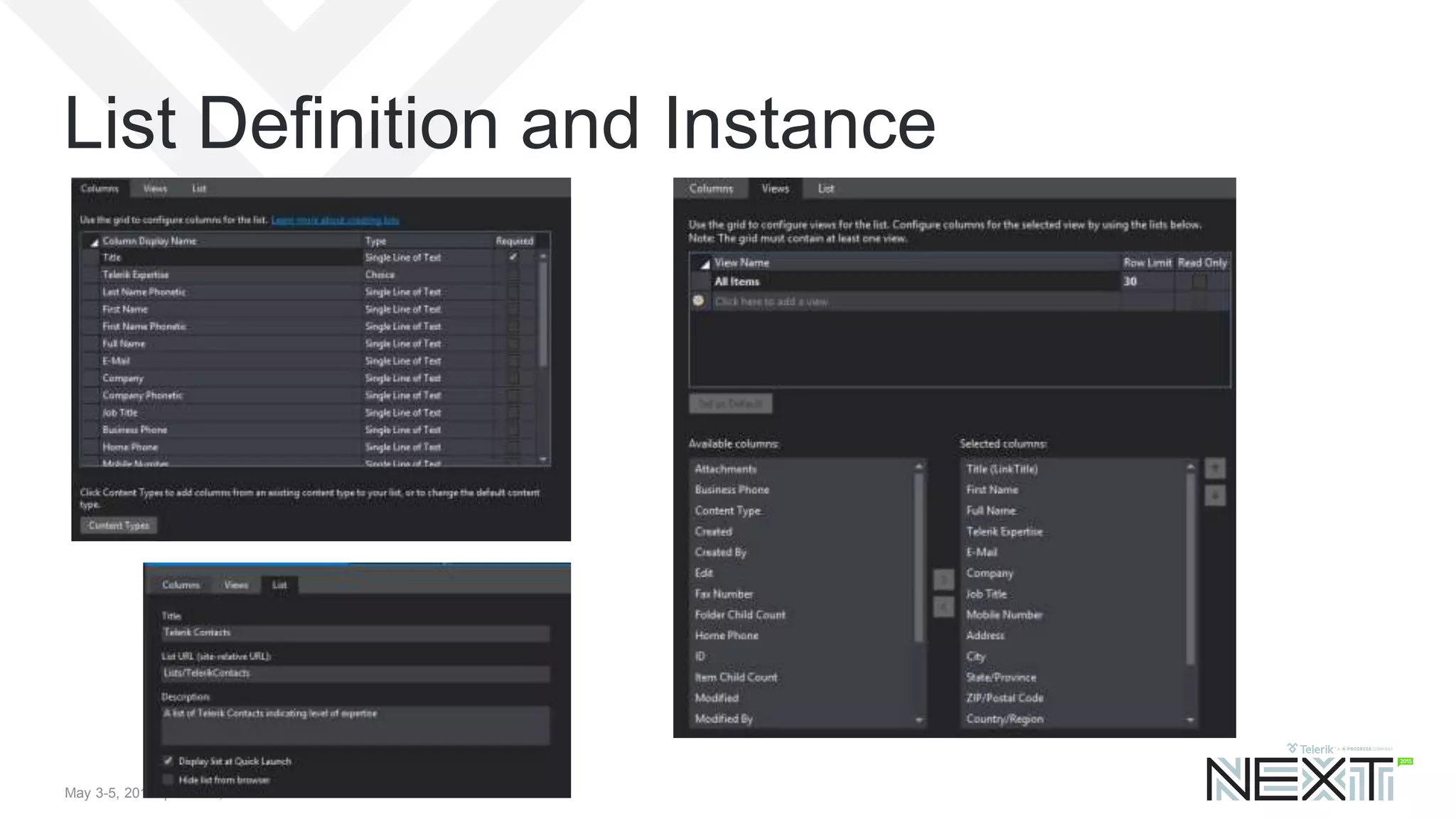The height and width of the screenshot is (819, 1456).
Task: Enable Read Only checkbox for All Items view
Action: tap(1199, 282)
